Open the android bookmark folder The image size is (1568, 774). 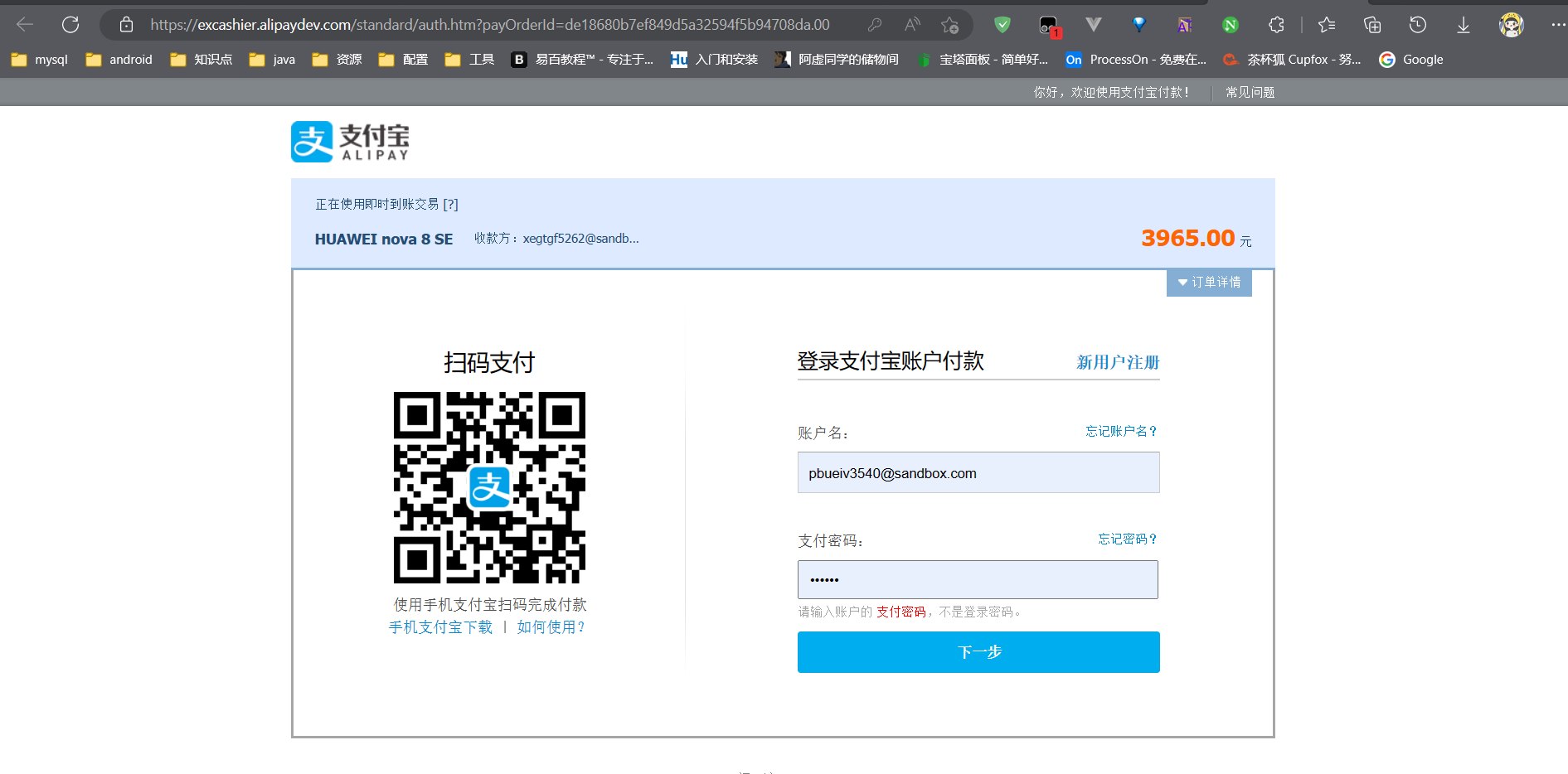[119, 60]
